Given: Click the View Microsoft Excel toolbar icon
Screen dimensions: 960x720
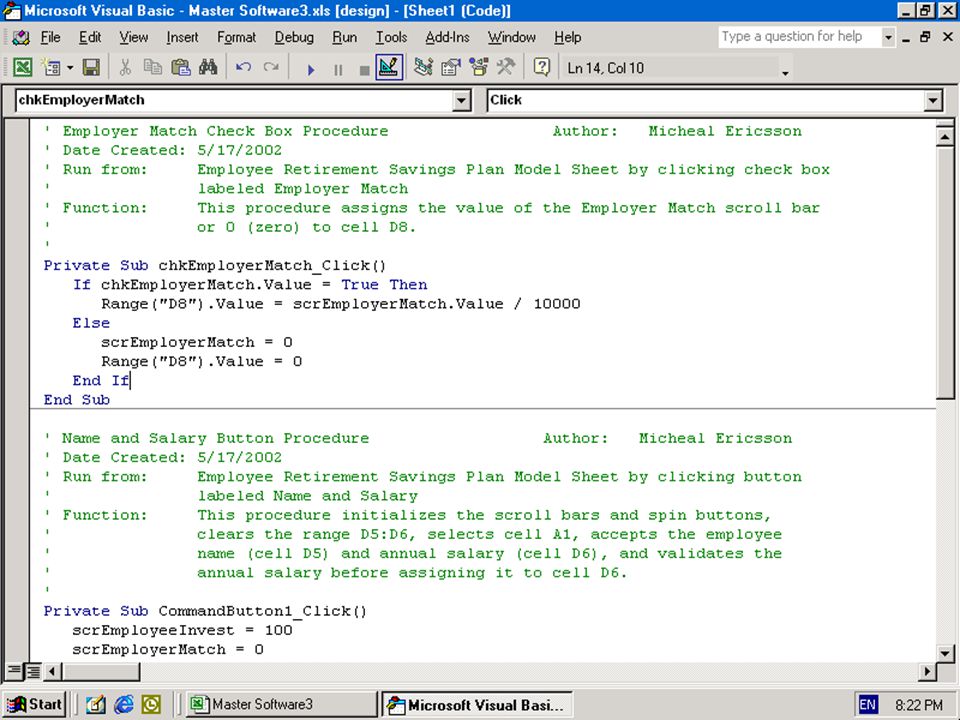Looking at the screenshot, I should tap(23, 67).
